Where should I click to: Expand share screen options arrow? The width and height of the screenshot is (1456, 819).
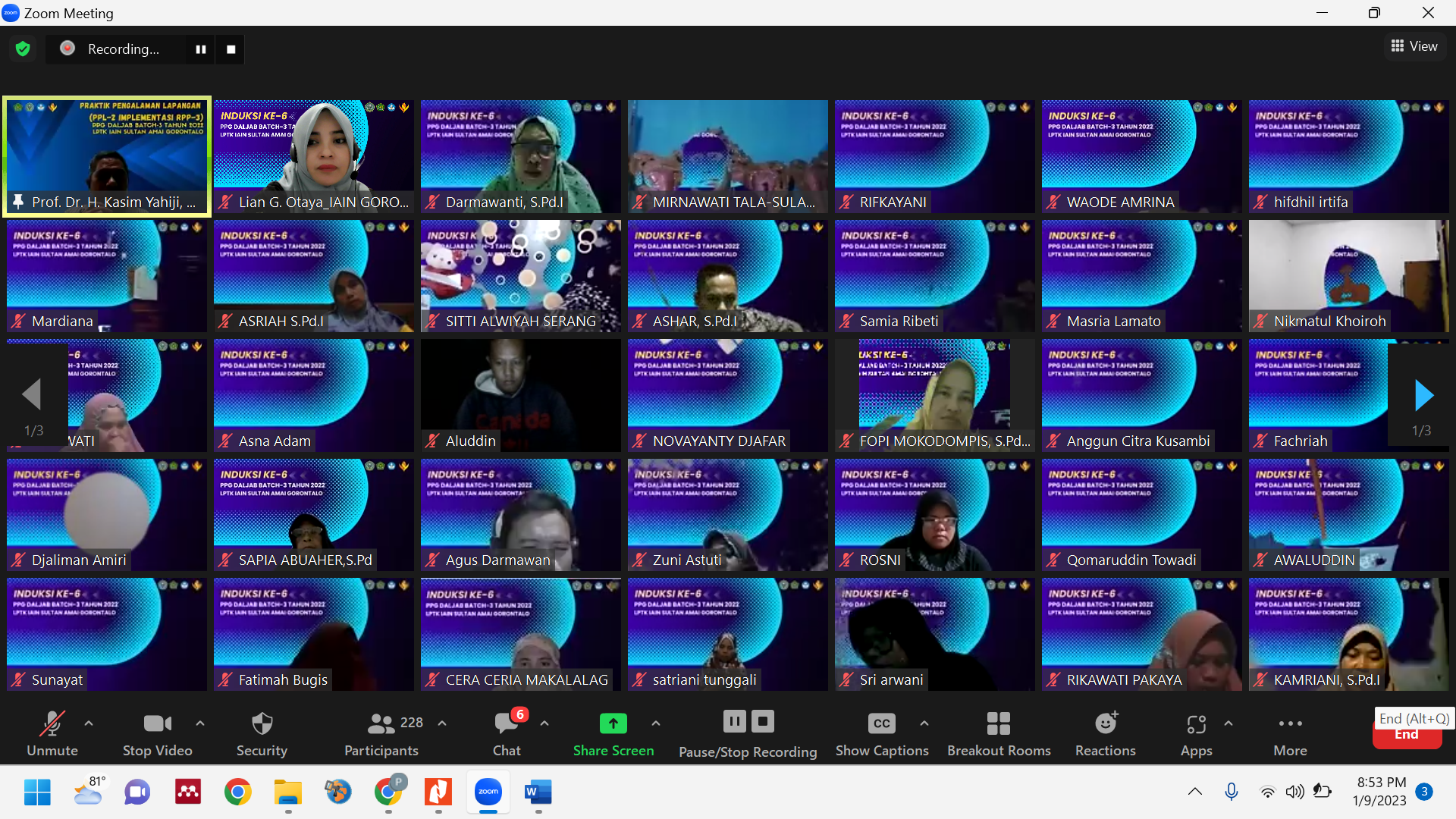click(656, 723)
